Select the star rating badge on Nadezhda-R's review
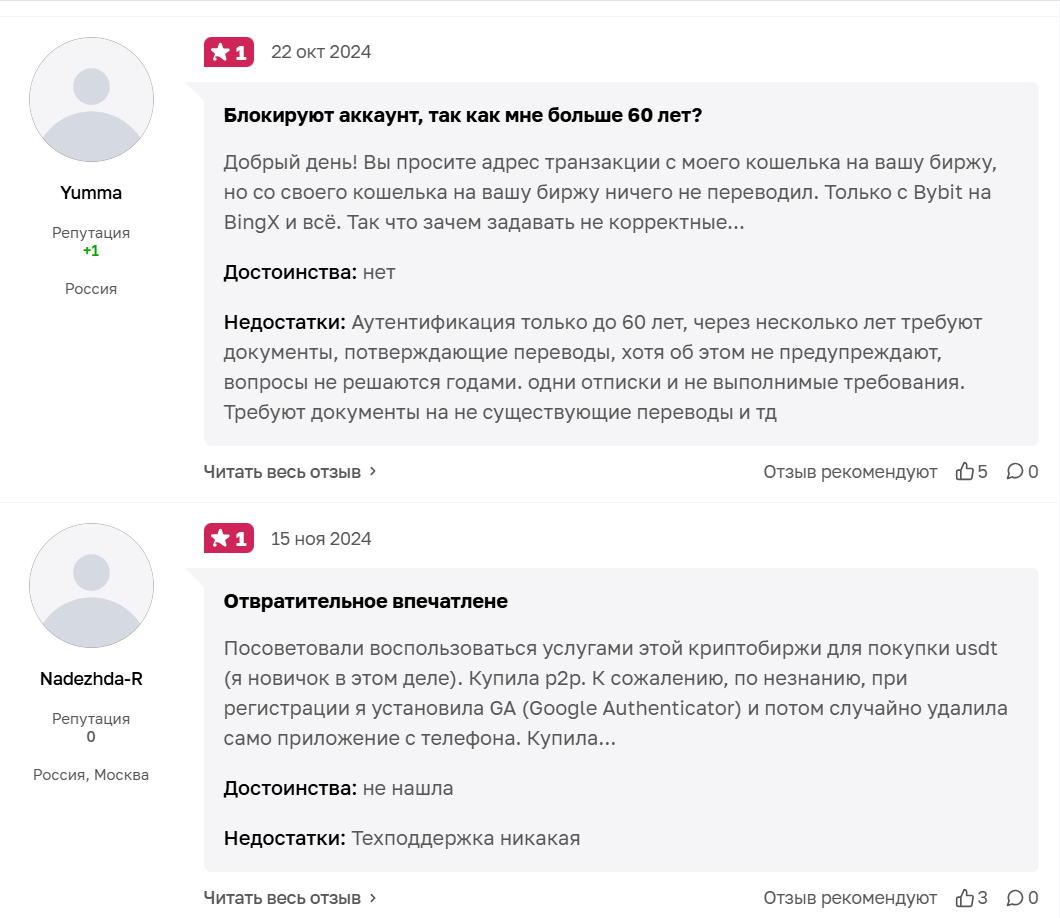The height and width of the screenshot is (918, 1060). (228, 537)
